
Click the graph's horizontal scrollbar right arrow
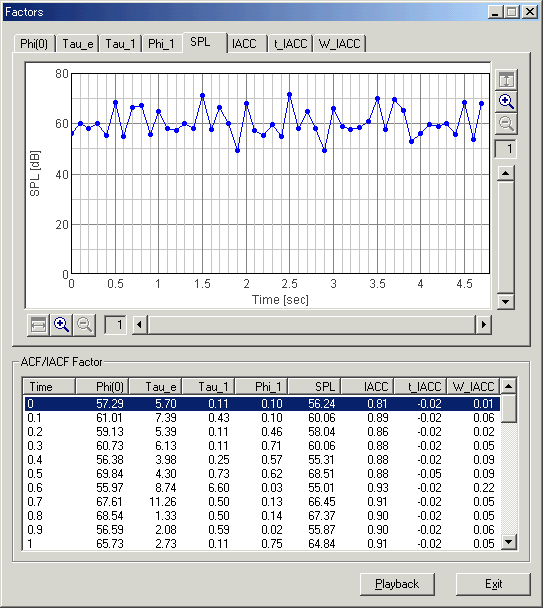(483, 325)
